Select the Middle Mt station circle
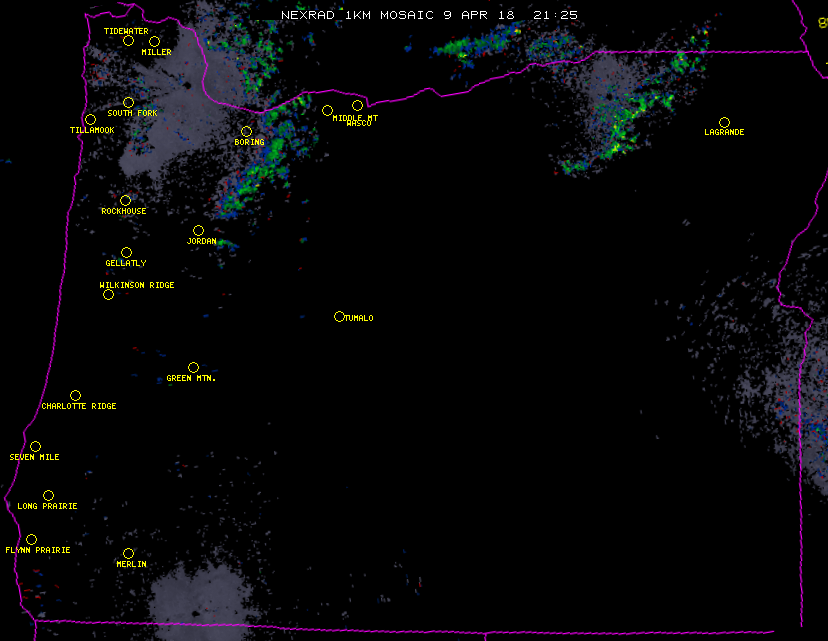The width and height of the screenshot is (828, 641). coord(327,111)
